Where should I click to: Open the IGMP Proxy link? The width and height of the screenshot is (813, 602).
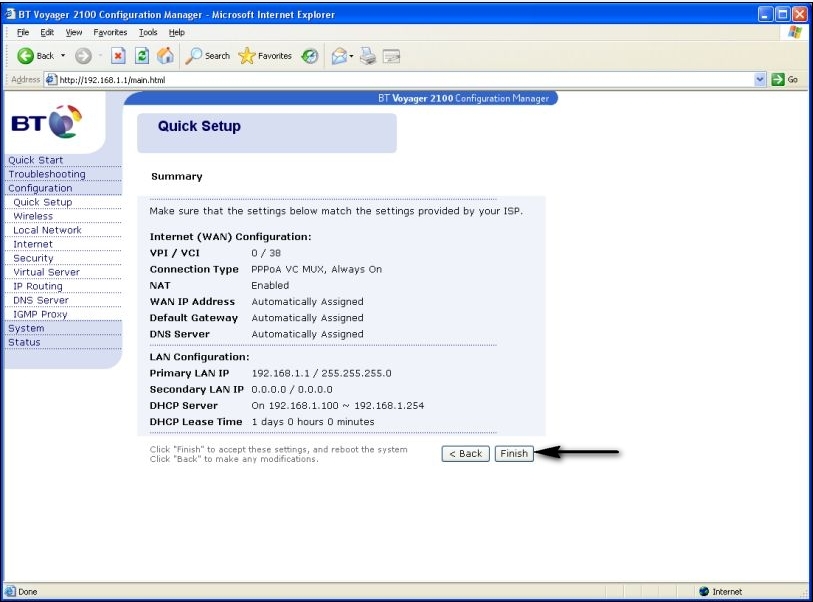coord(40,314)
